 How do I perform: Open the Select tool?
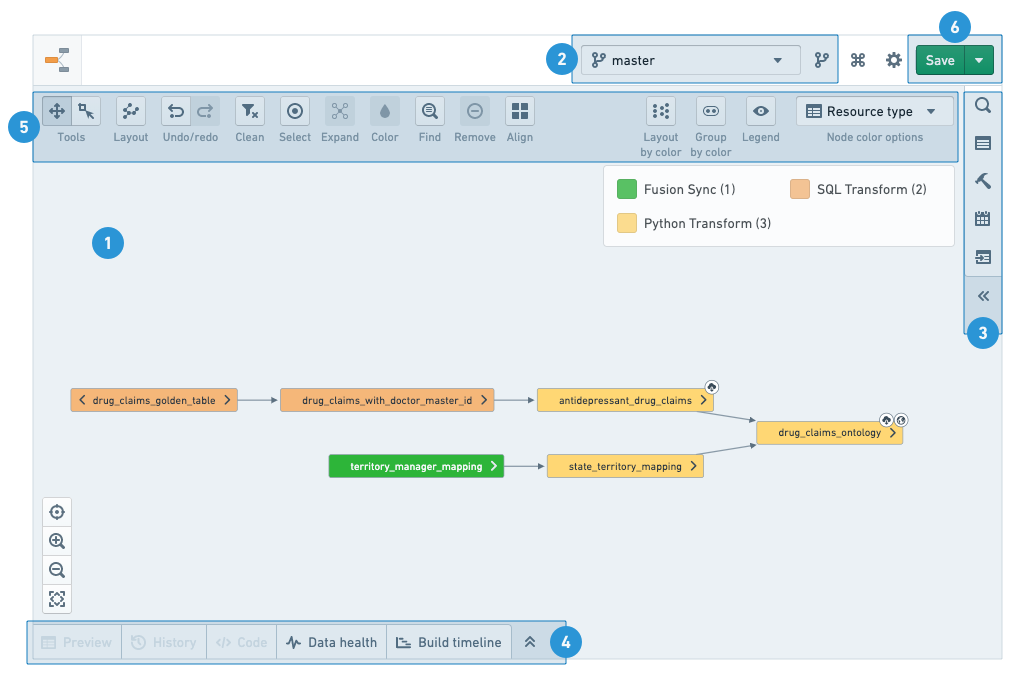(295, 111)
